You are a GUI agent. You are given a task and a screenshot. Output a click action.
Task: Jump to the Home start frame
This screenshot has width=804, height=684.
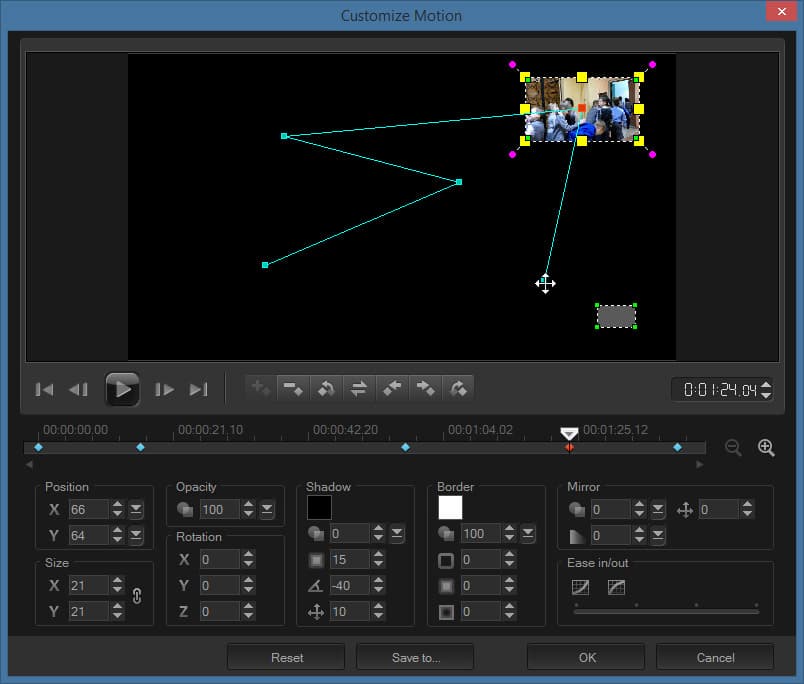(44, 389)
